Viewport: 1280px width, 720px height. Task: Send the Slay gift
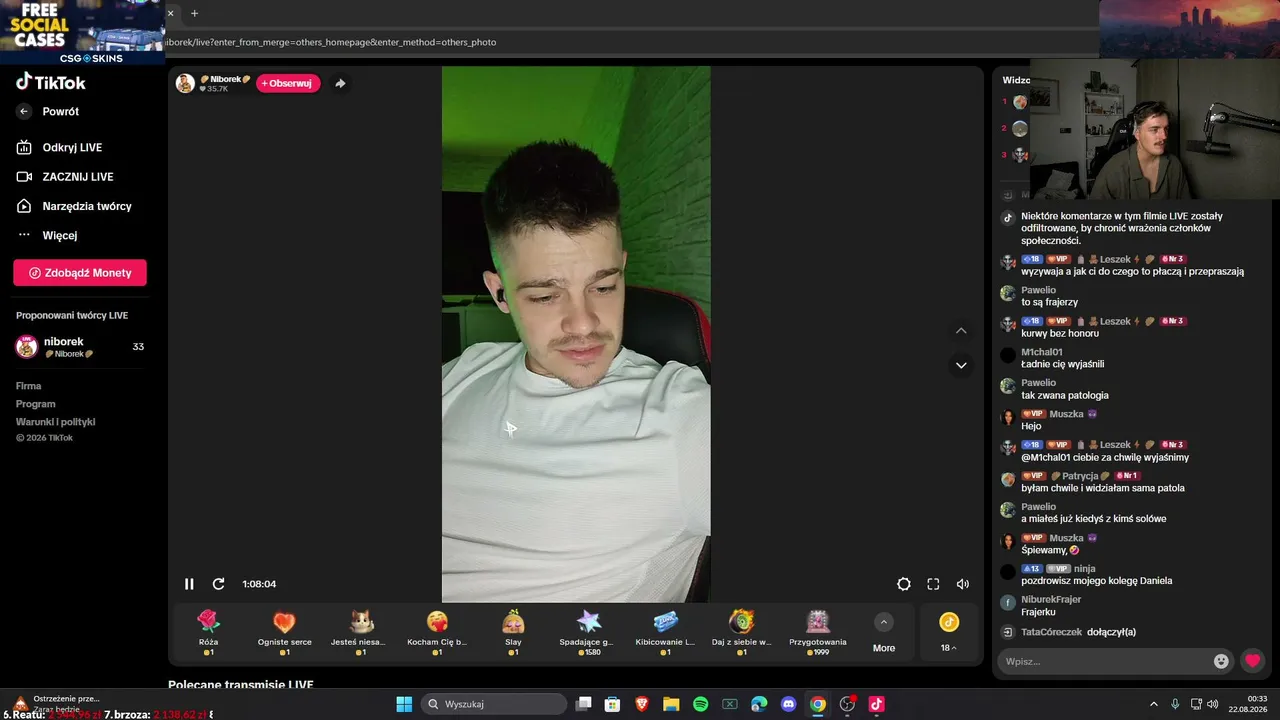pos(513,632)
